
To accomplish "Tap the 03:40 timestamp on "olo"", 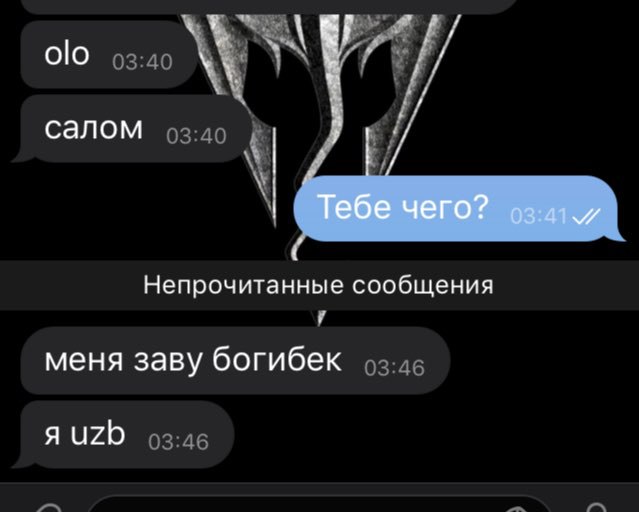I will [142, 62].
